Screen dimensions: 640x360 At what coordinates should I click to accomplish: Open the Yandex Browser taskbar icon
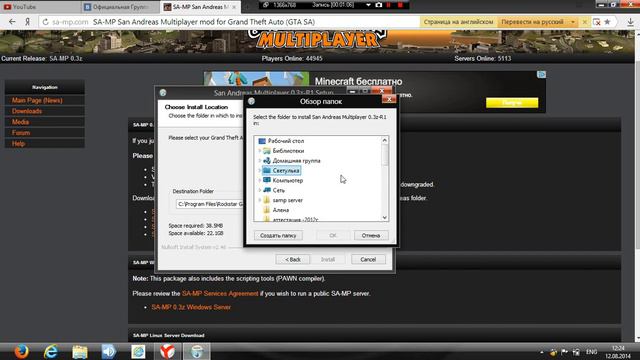167,351
